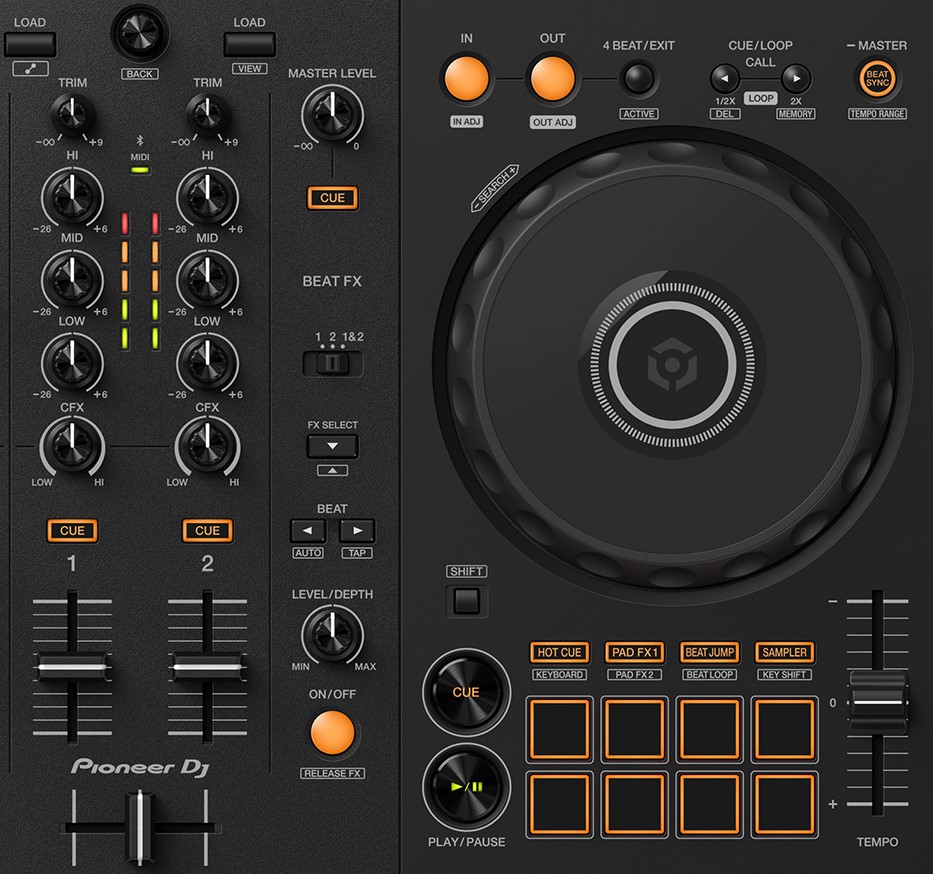
Task: Toggle the Beat FX ON/OFF button
Action: [333, 732]
